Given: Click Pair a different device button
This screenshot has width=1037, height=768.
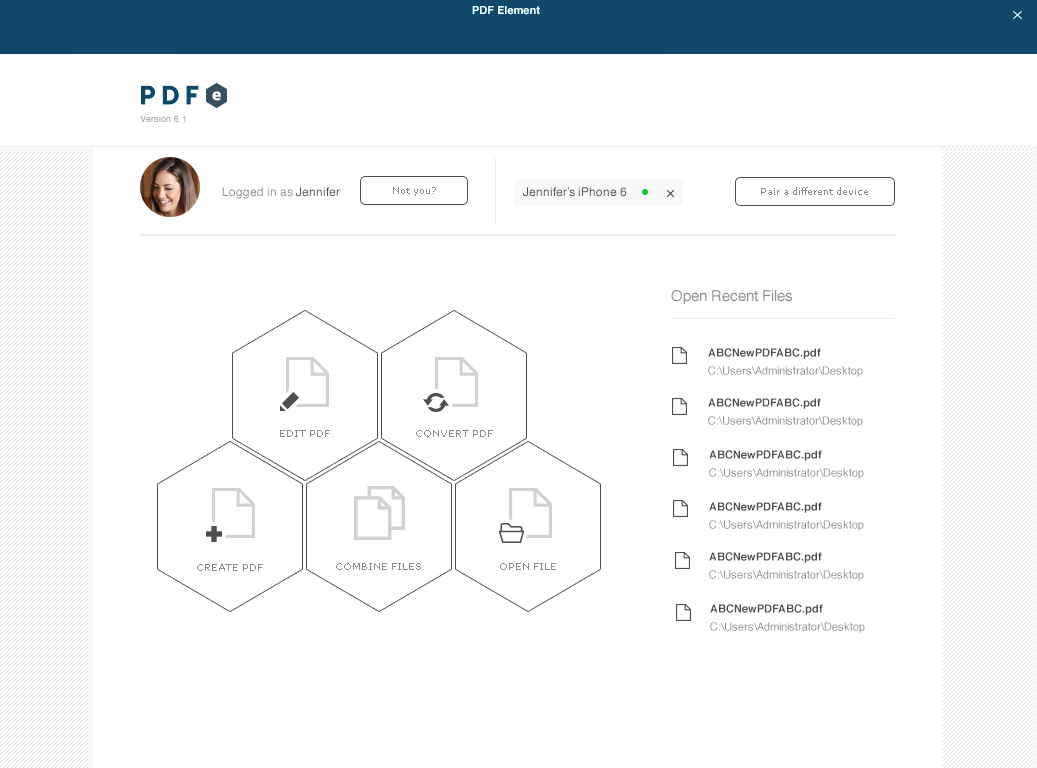Looking at the screenshot, I should pyautogui.click(x=815, y=191).
